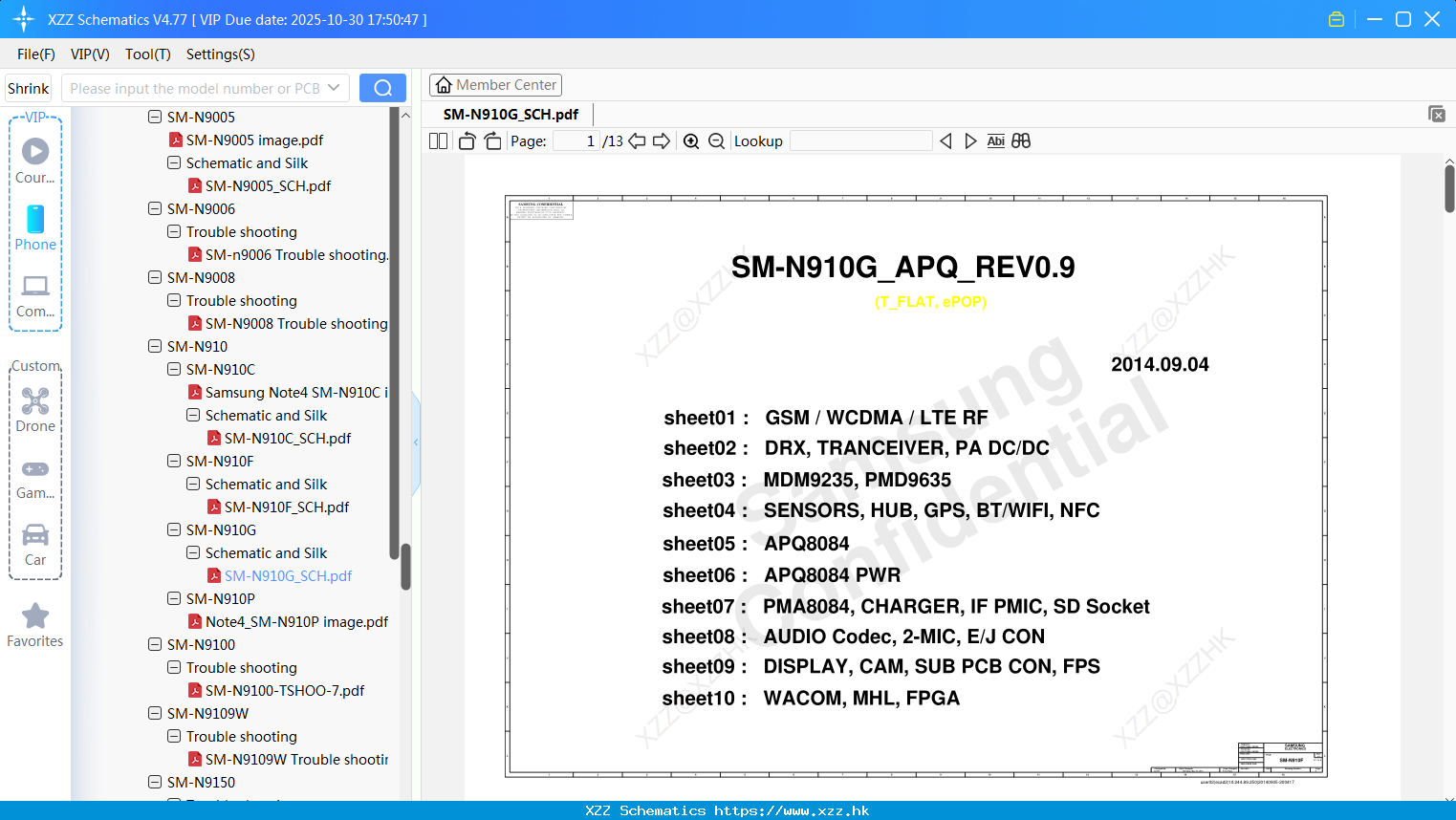Open SM-N9008 Trouble shooting file
Viewport: 1456px width, 820px height.
tap(296, 323)
